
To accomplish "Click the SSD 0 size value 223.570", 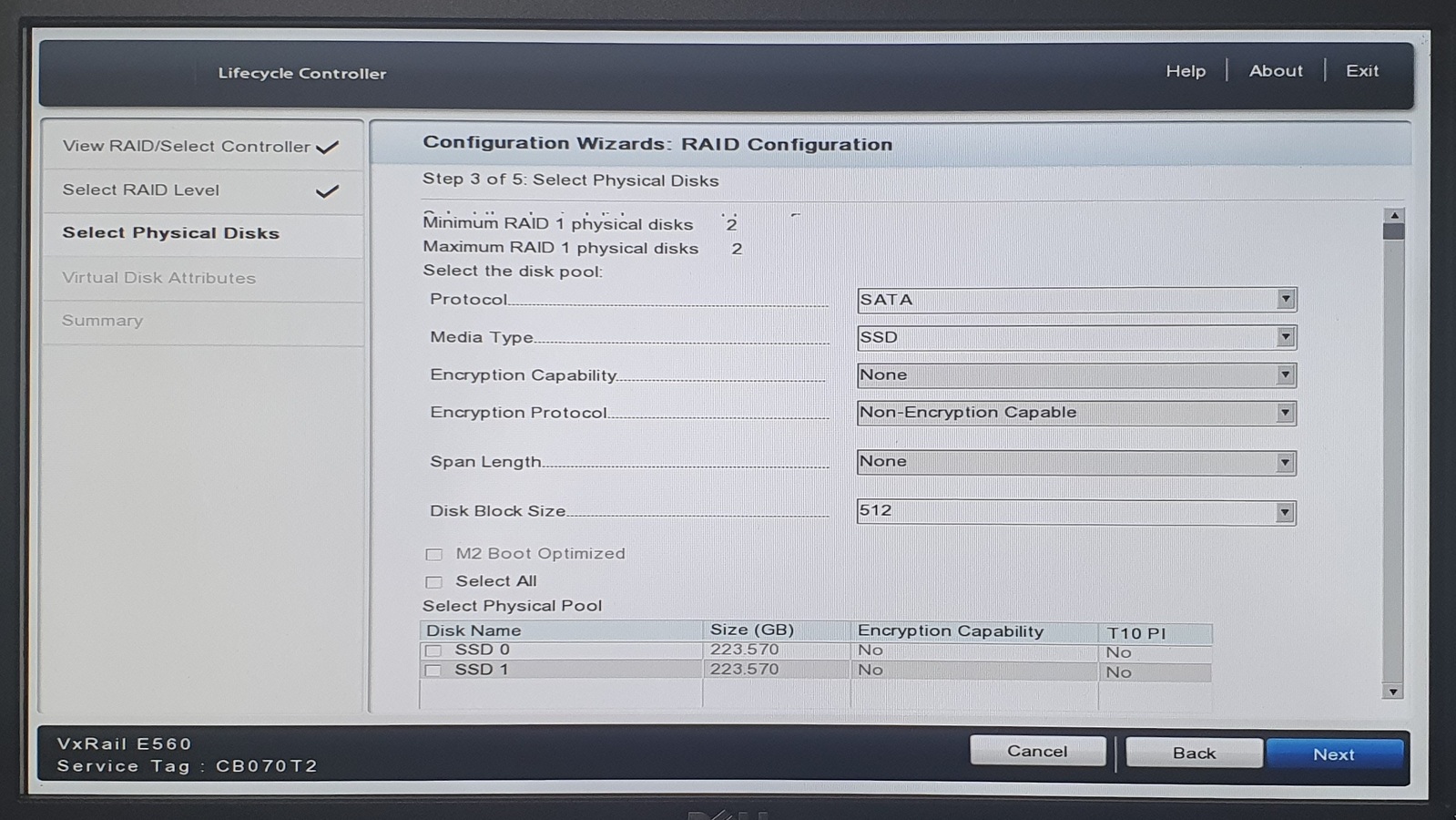I will 744,650.
